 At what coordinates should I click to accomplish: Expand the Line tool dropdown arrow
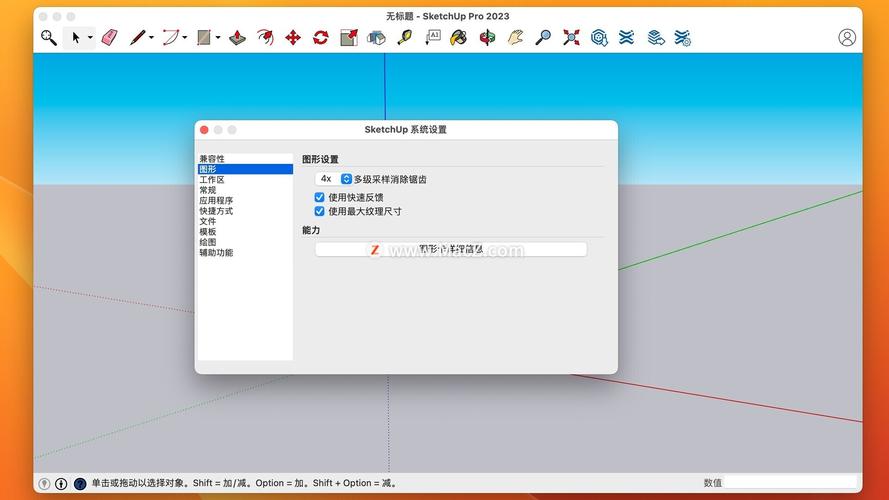[151, 38]
